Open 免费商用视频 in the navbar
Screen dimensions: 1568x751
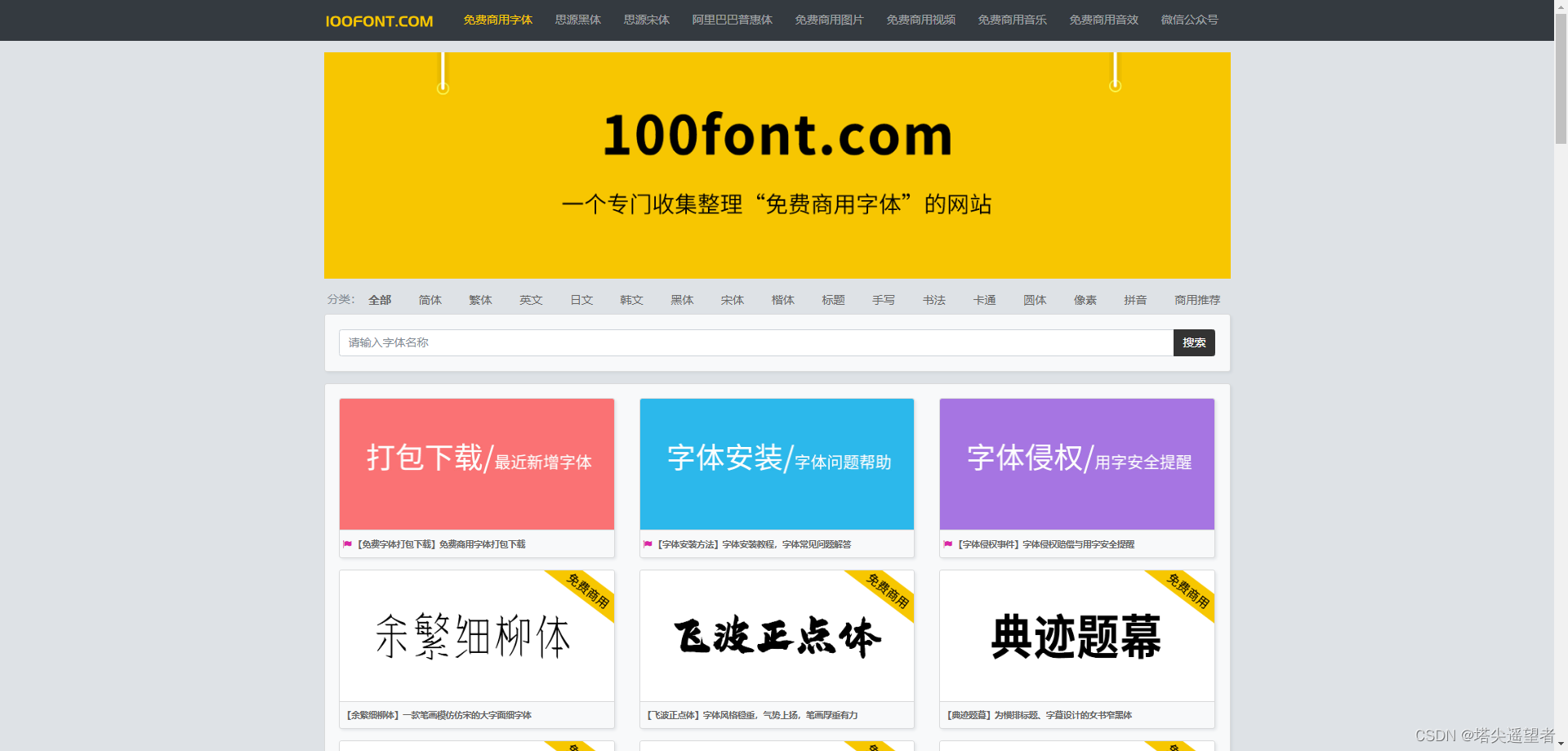coord(920,20)
